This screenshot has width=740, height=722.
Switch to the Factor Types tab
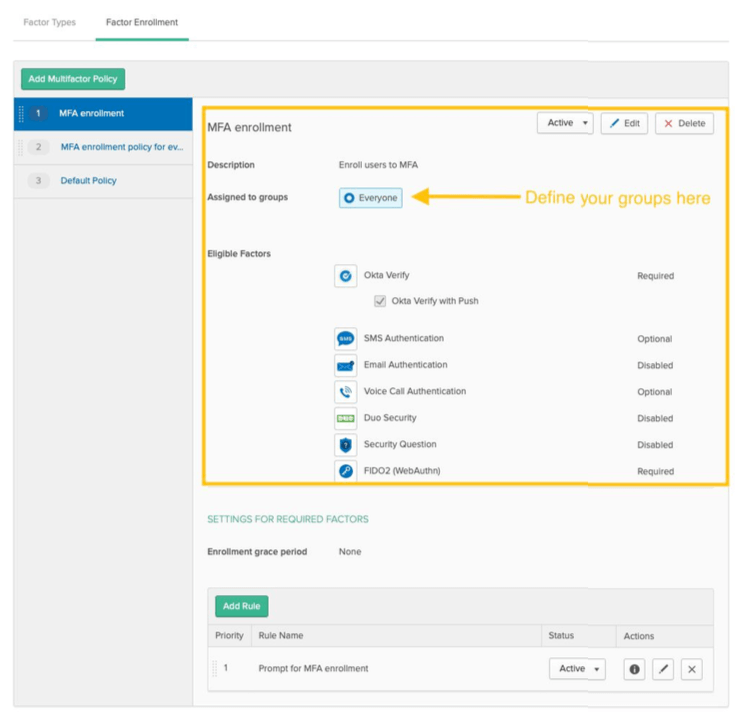[49, 22]
